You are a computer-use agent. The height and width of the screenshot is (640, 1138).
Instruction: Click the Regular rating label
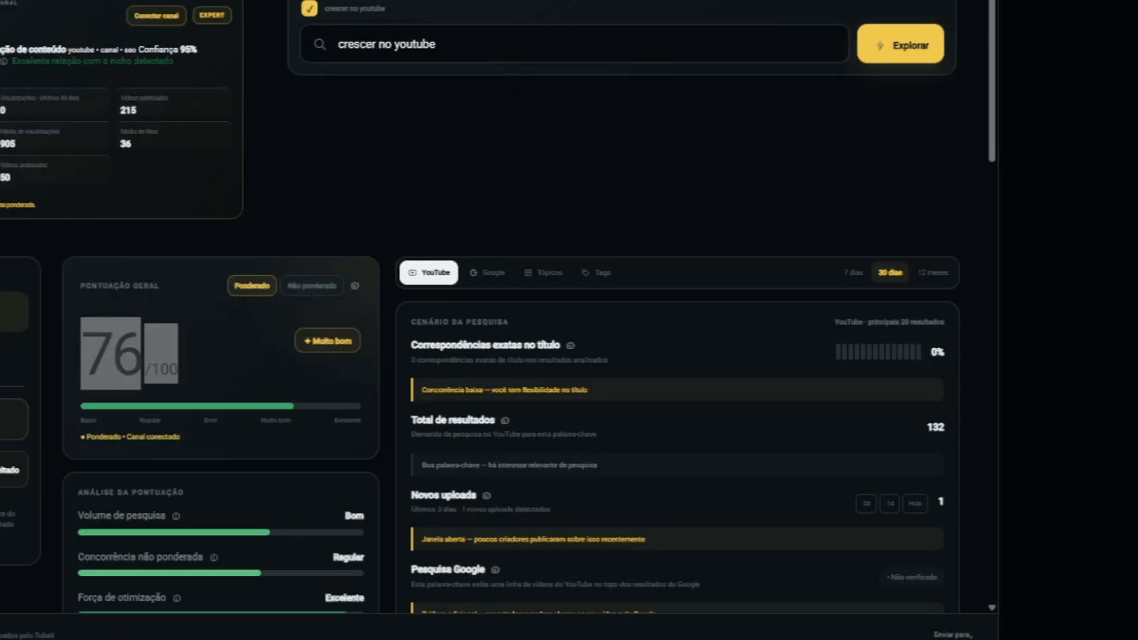[x=348, y=557]
